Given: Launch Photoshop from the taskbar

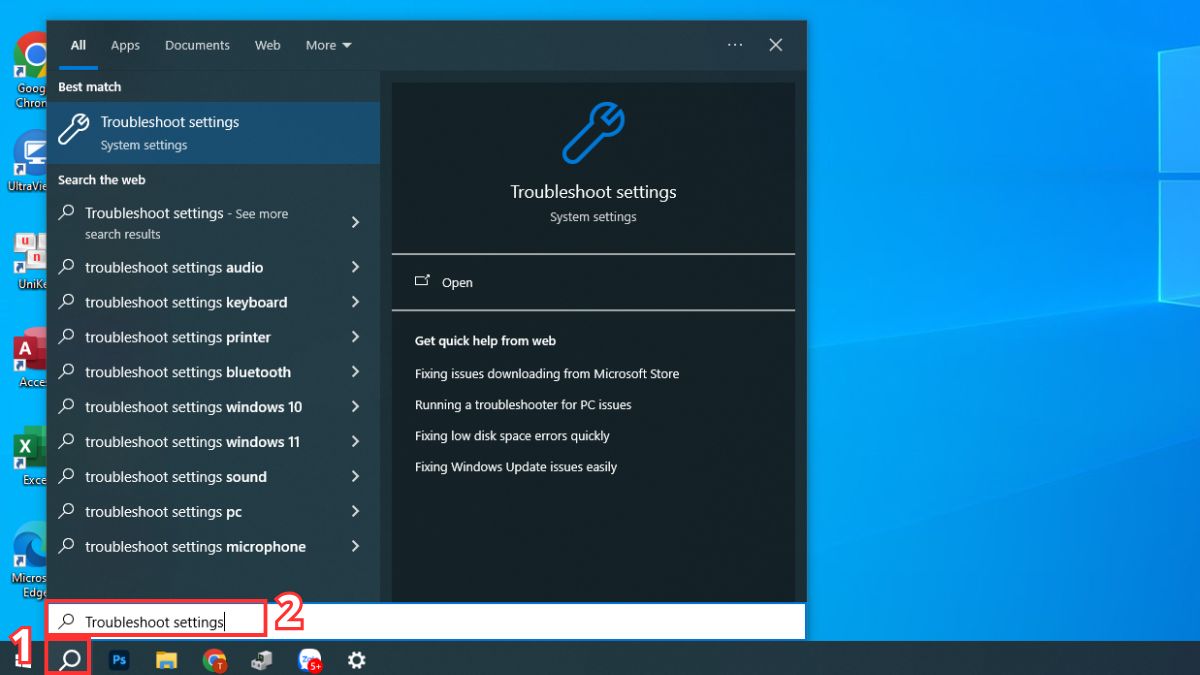Looking at the screenshot, I should click(x=119, y=660).
